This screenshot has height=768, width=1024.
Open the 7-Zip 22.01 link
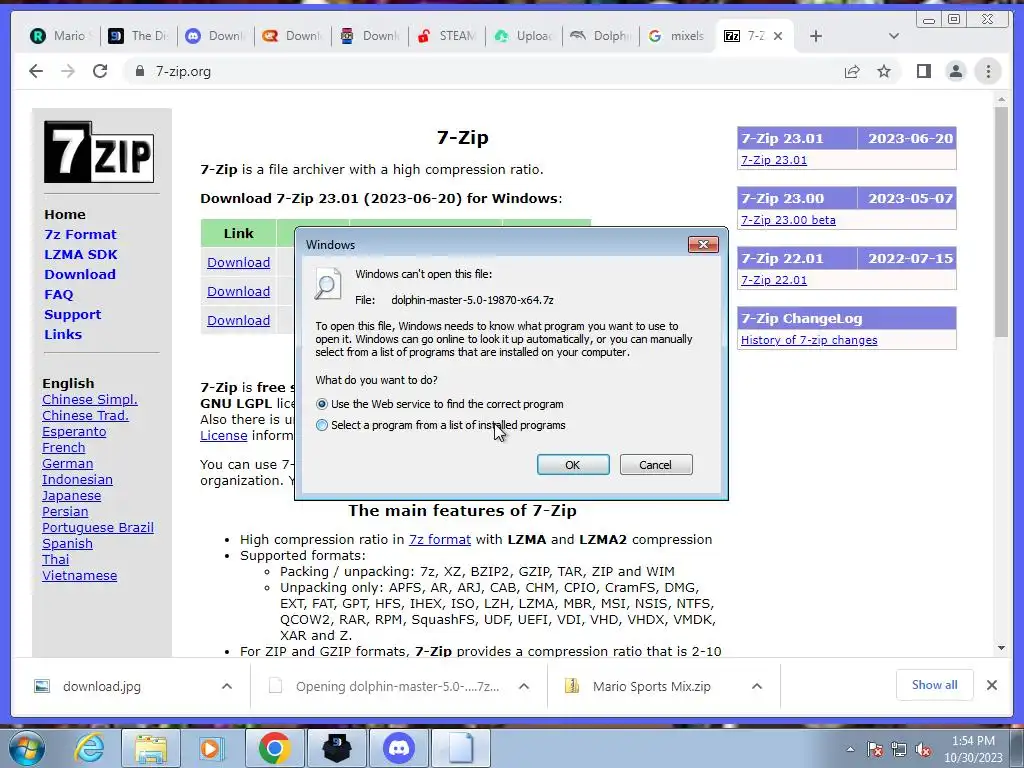click(x=774, y=280)
